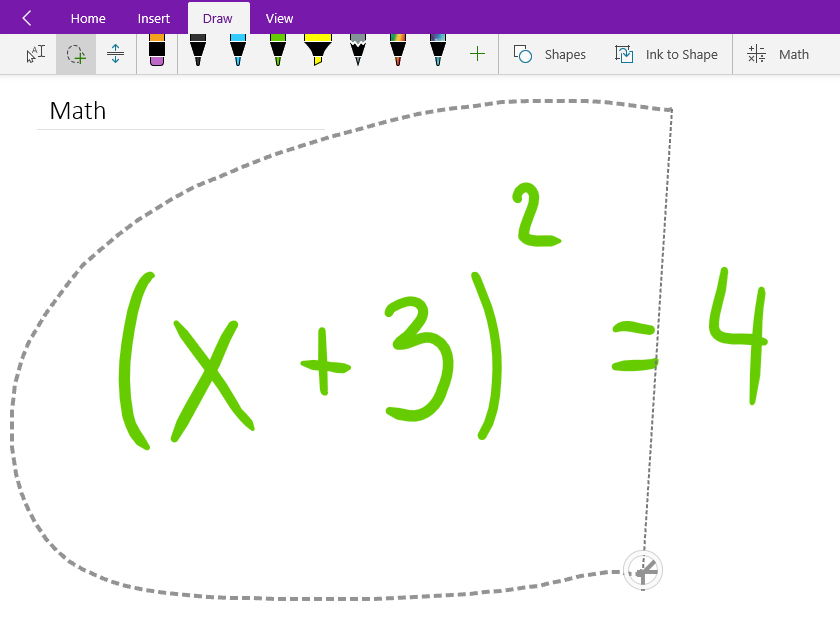Enable the Insert Space tool
840x620 pixels.
[115, 53]
